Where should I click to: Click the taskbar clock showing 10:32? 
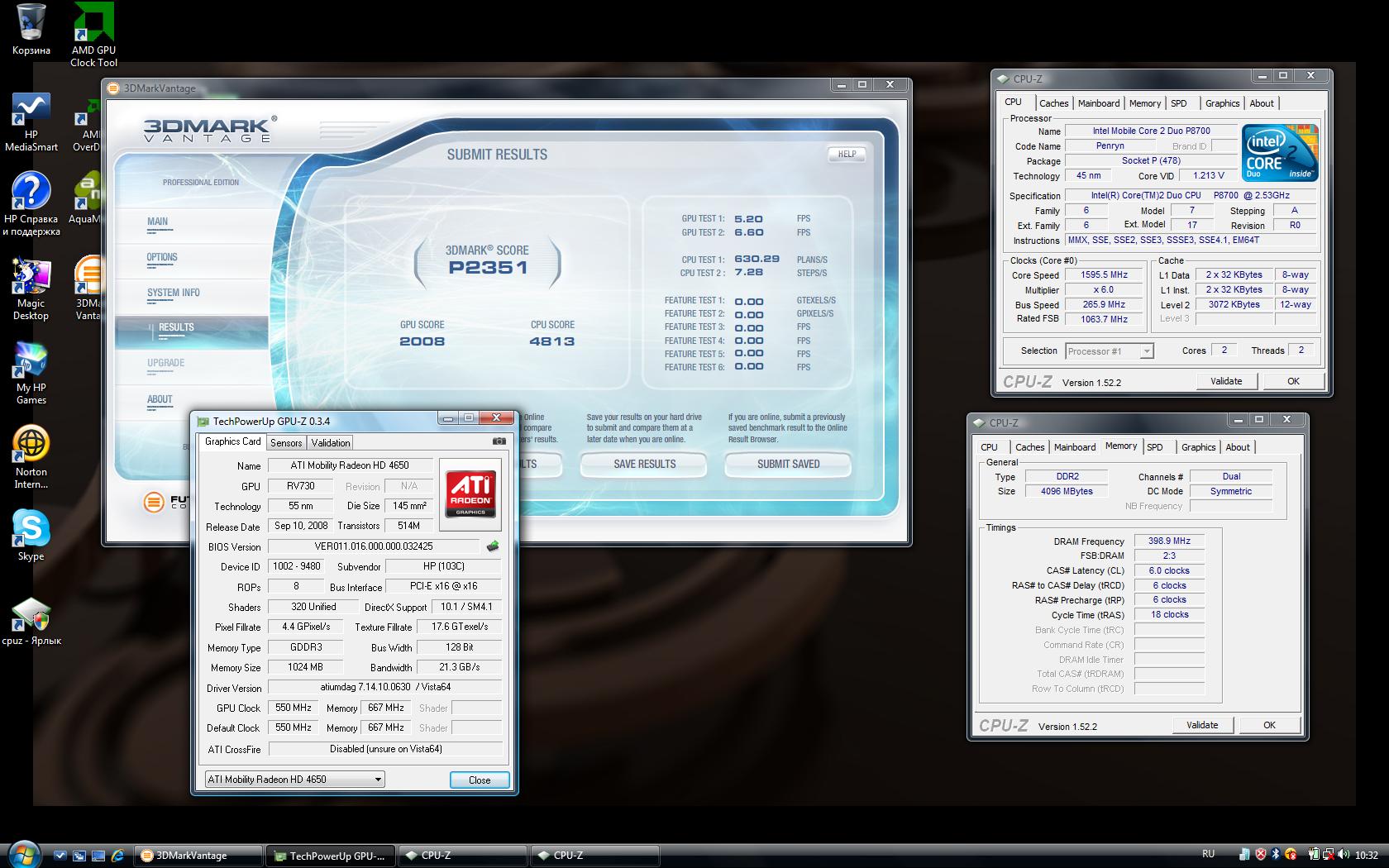tap(1367, 855)
